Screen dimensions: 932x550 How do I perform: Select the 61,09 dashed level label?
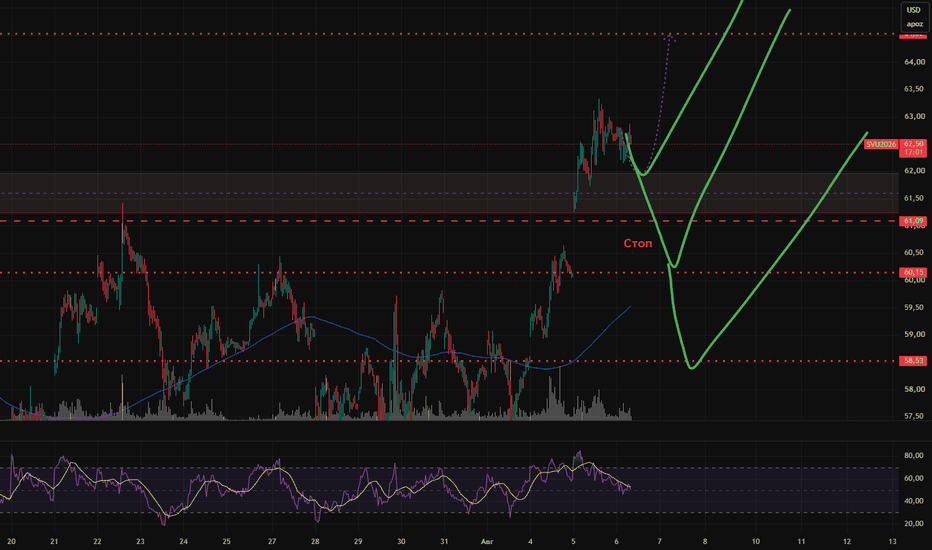[x=914, y=221]
